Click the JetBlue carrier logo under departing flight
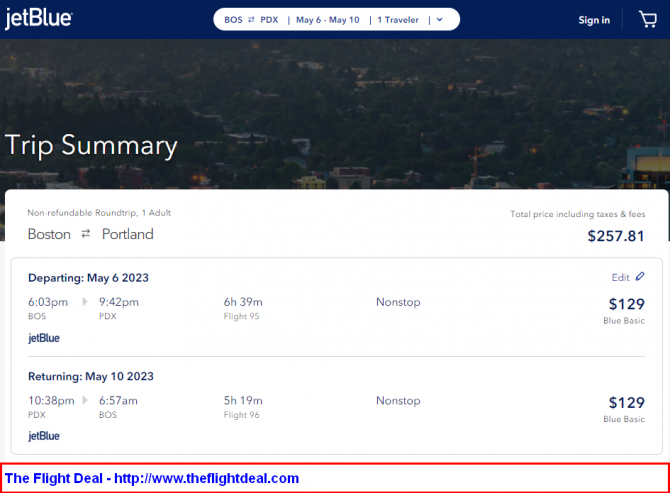 [x=44, y=338]
